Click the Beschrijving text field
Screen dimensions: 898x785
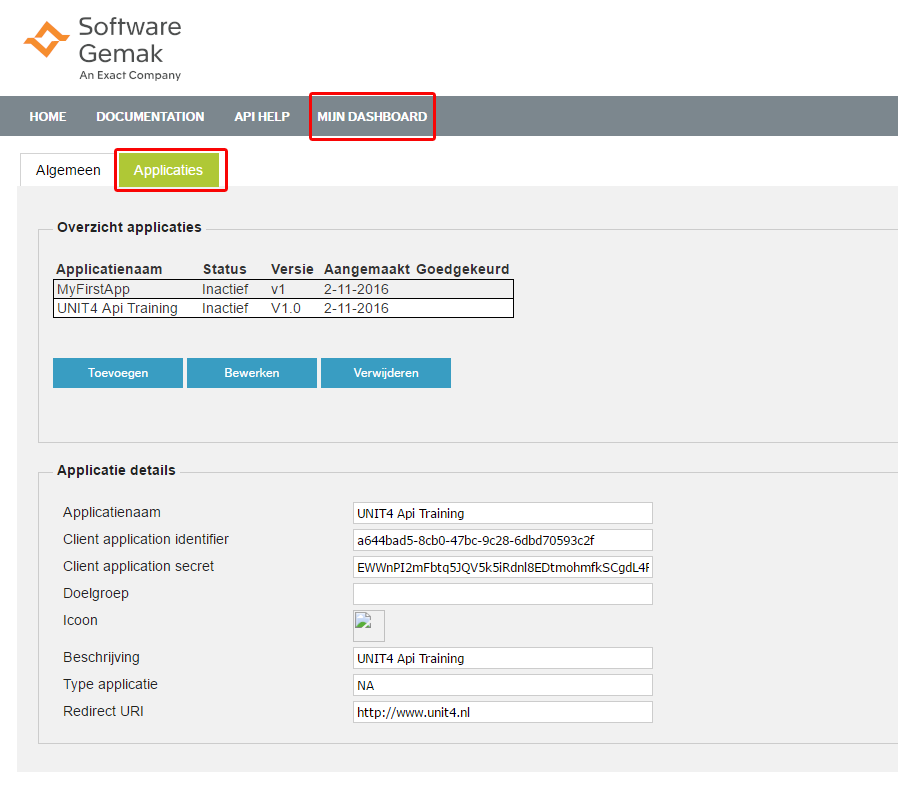(x=502, y=658)
